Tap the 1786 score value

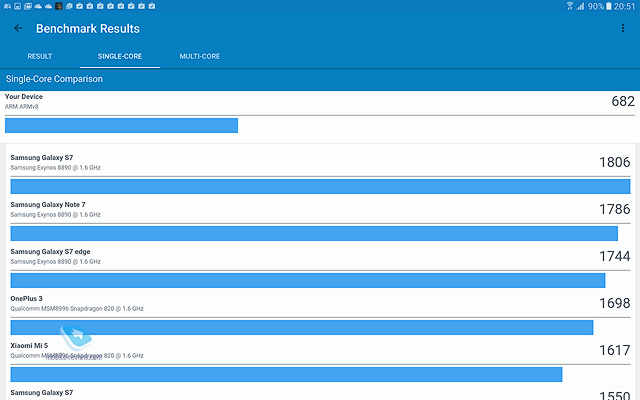click(615, 209)
